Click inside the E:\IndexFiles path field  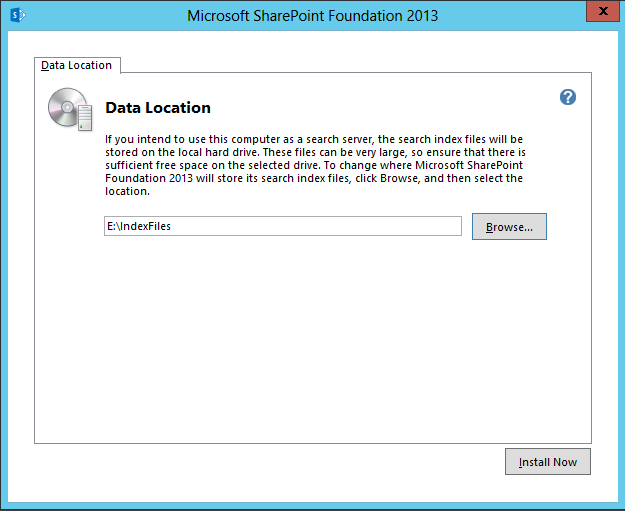tap(283, 226)
